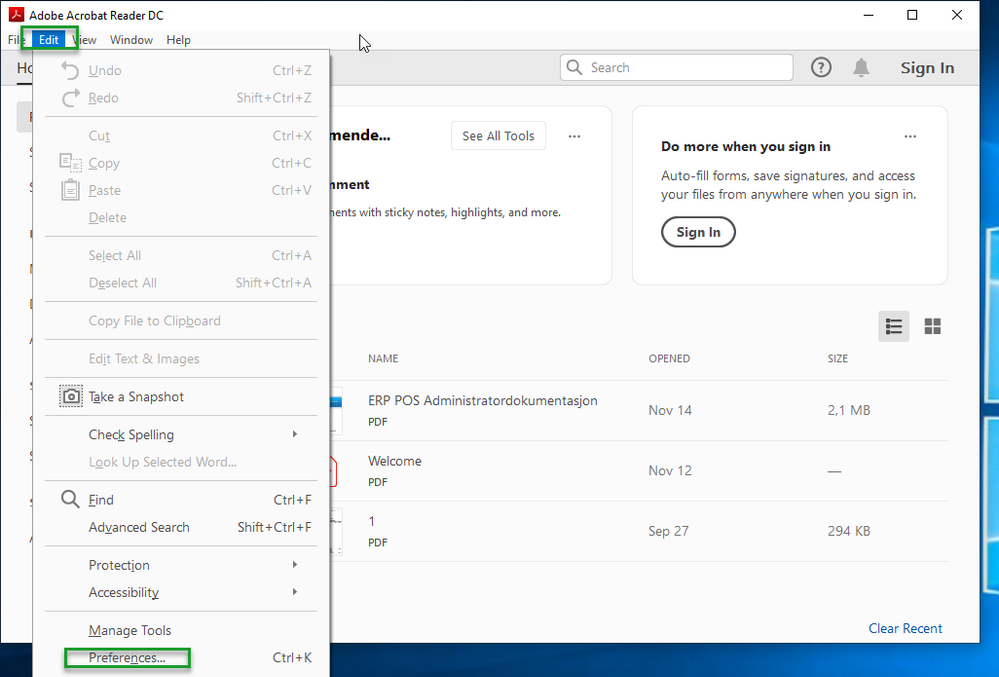Open more options on sign-in card

tap(910, 136)
